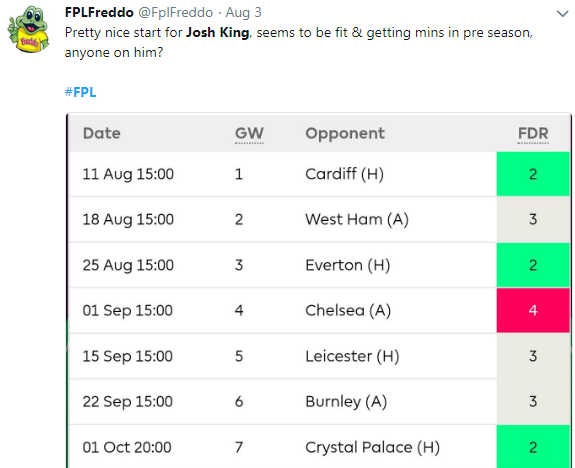
Task: Select the West Ham (A) fixture row
Action: pos(319,219)
